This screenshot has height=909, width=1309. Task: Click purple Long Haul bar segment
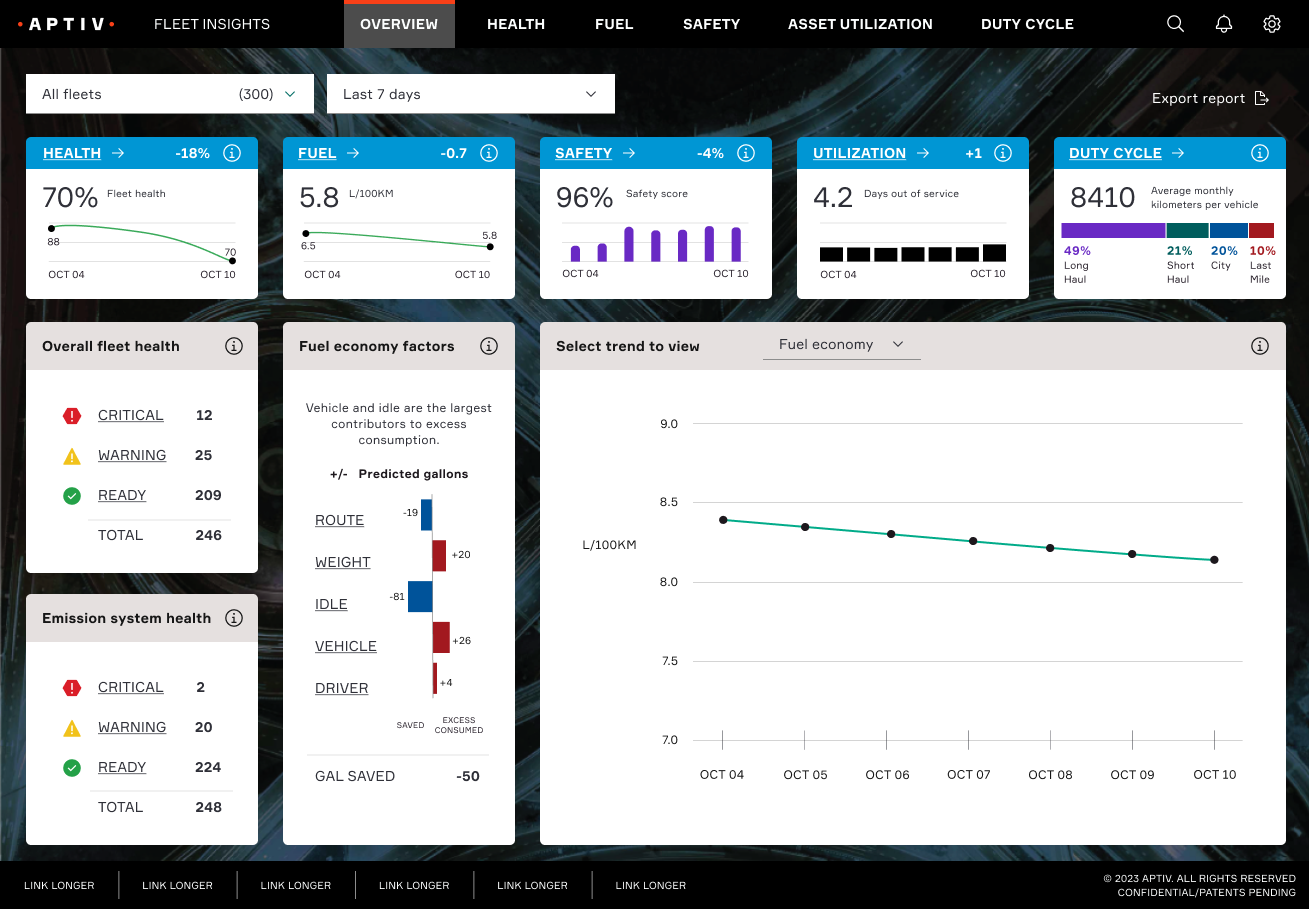(x=1112, y=230)
